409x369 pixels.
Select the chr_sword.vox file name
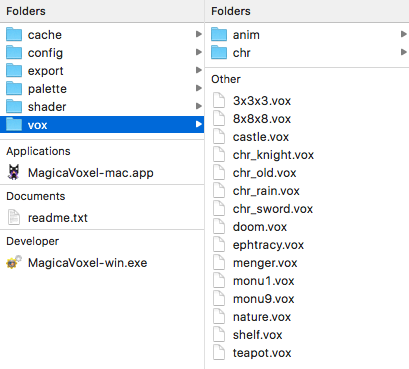[x=273, y=209]
